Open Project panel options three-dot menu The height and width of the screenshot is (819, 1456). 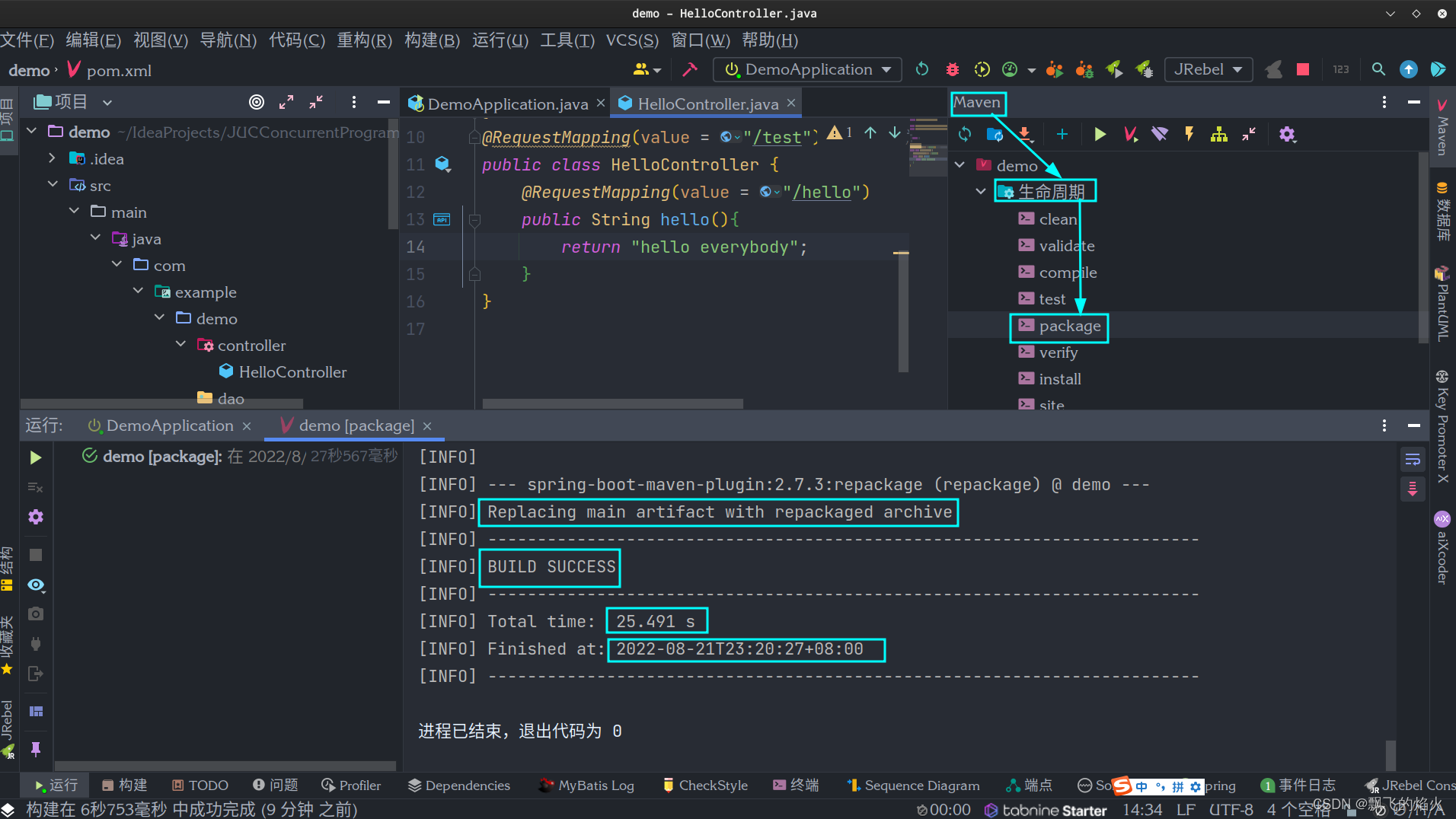pyautogui.click(x=354, y=102)
